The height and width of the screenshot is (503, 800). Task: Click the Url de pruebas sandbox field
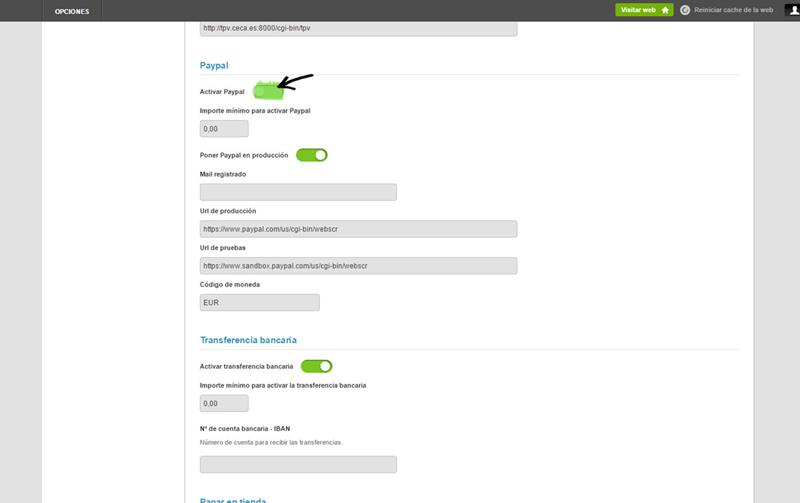358,266
